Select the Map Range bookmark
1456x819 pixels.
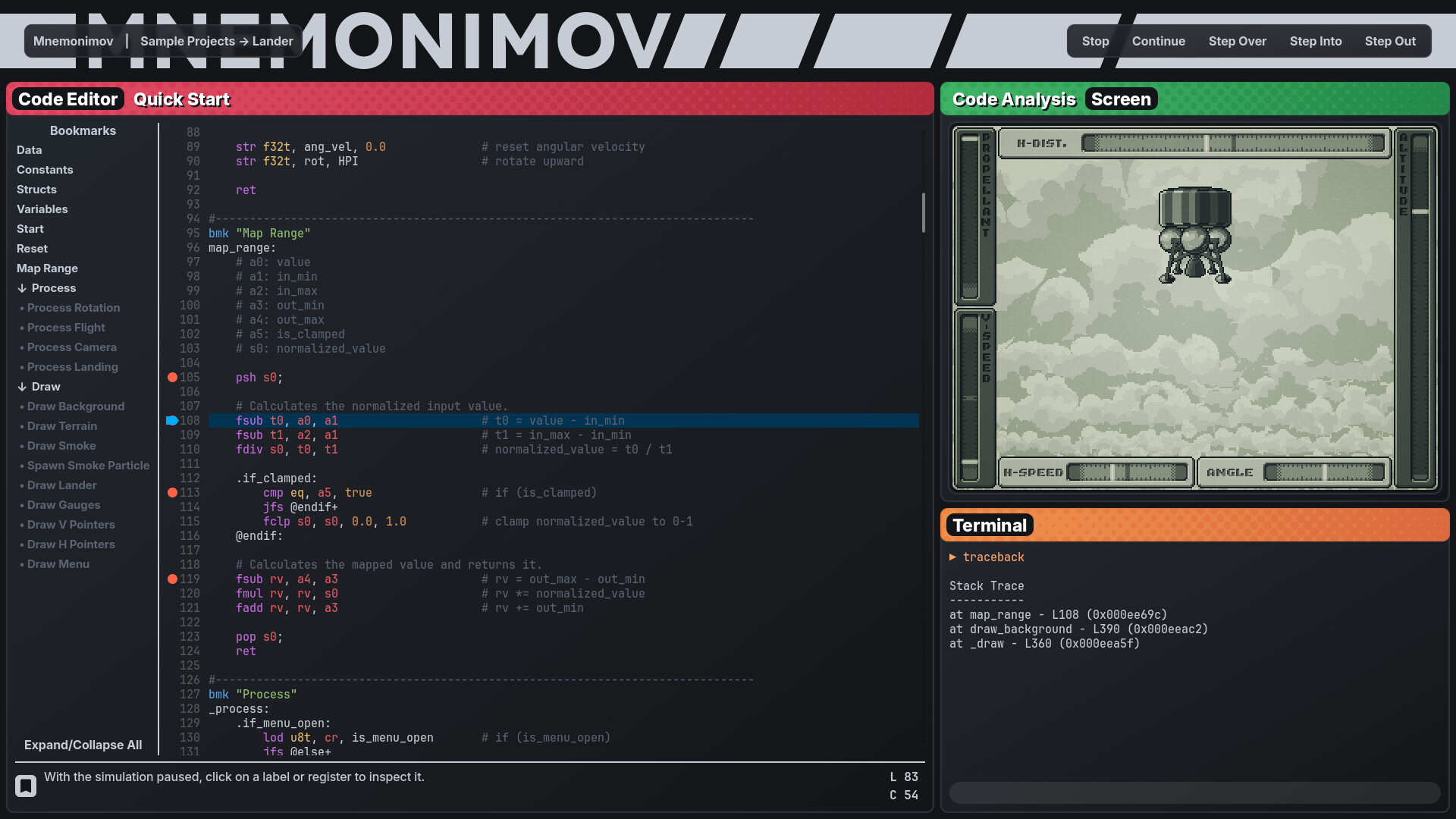47,268
